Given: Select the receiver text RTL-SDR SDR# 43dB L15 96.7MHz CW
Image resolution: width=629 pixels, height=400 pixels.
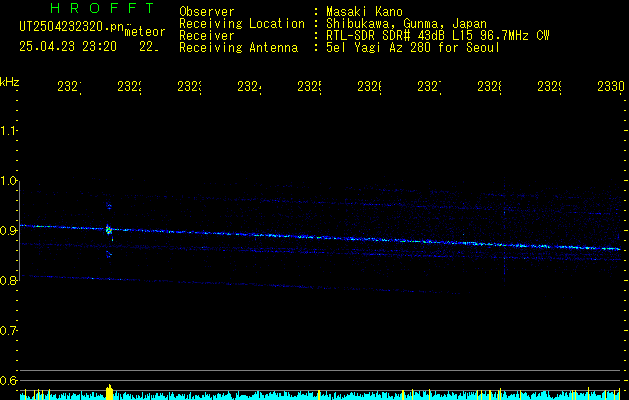Looking at the screenshot, I should tap(438, 36).
